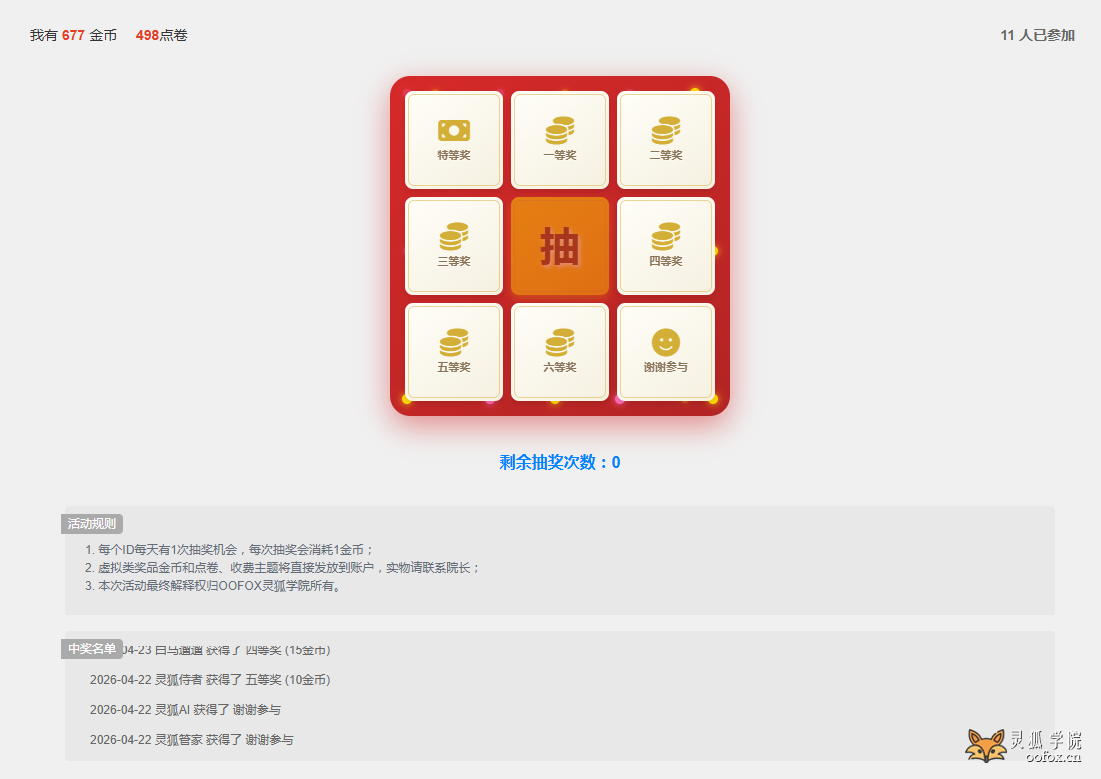1101x779 pixels.
Task: Click the 灵狐学院 fox logo
Action: coord(1023,745)
